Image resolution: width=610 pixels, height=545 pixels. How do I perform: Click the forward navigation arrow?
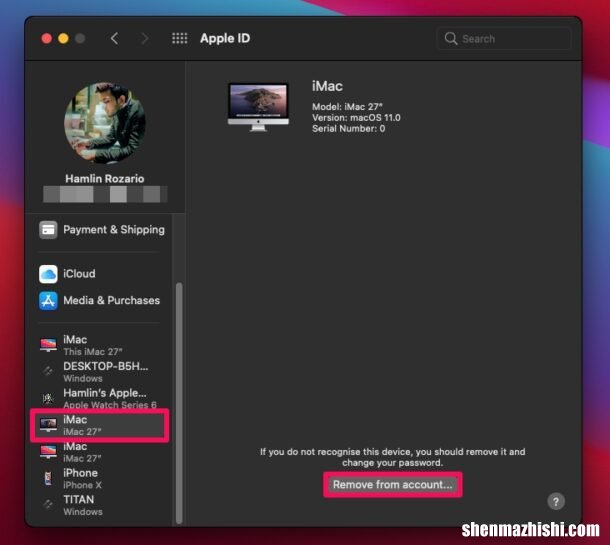coord(144,39)
